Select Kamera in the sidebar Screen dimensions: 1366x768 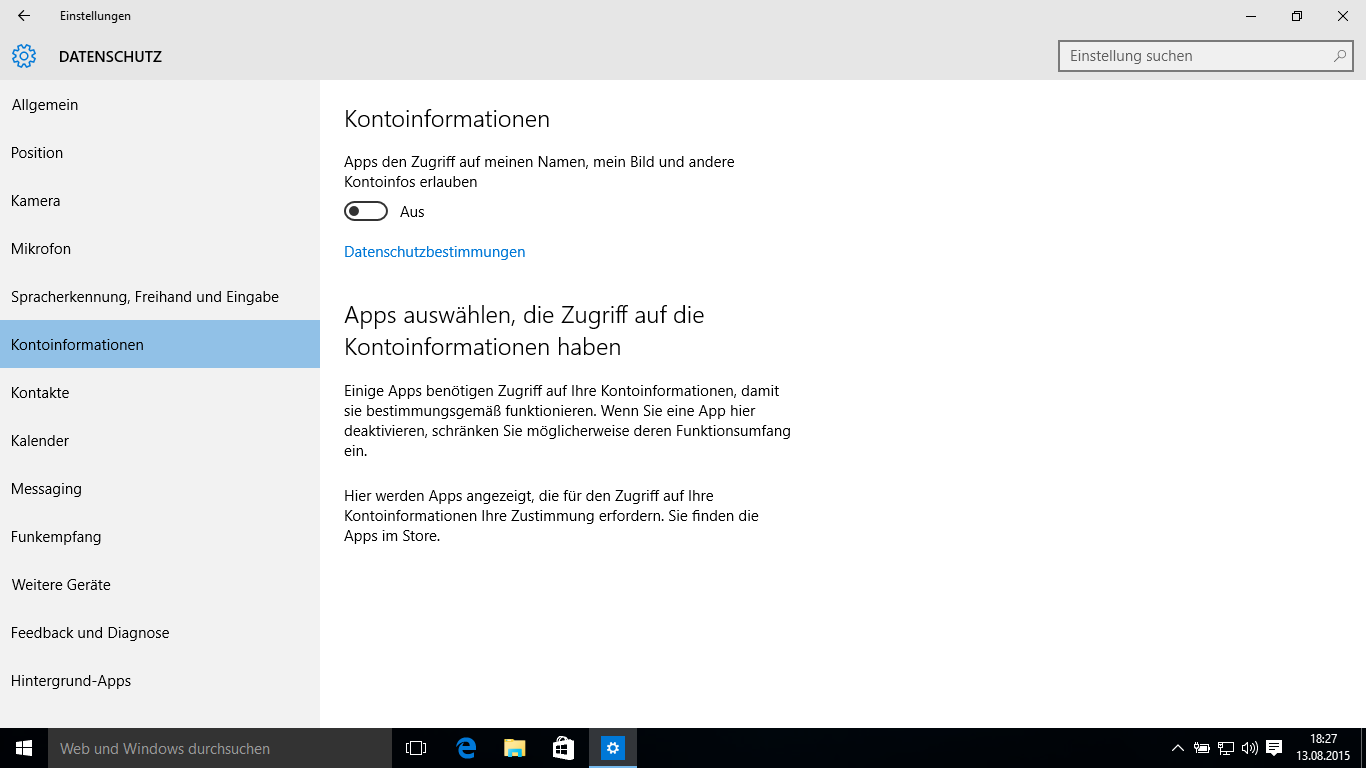36,201
